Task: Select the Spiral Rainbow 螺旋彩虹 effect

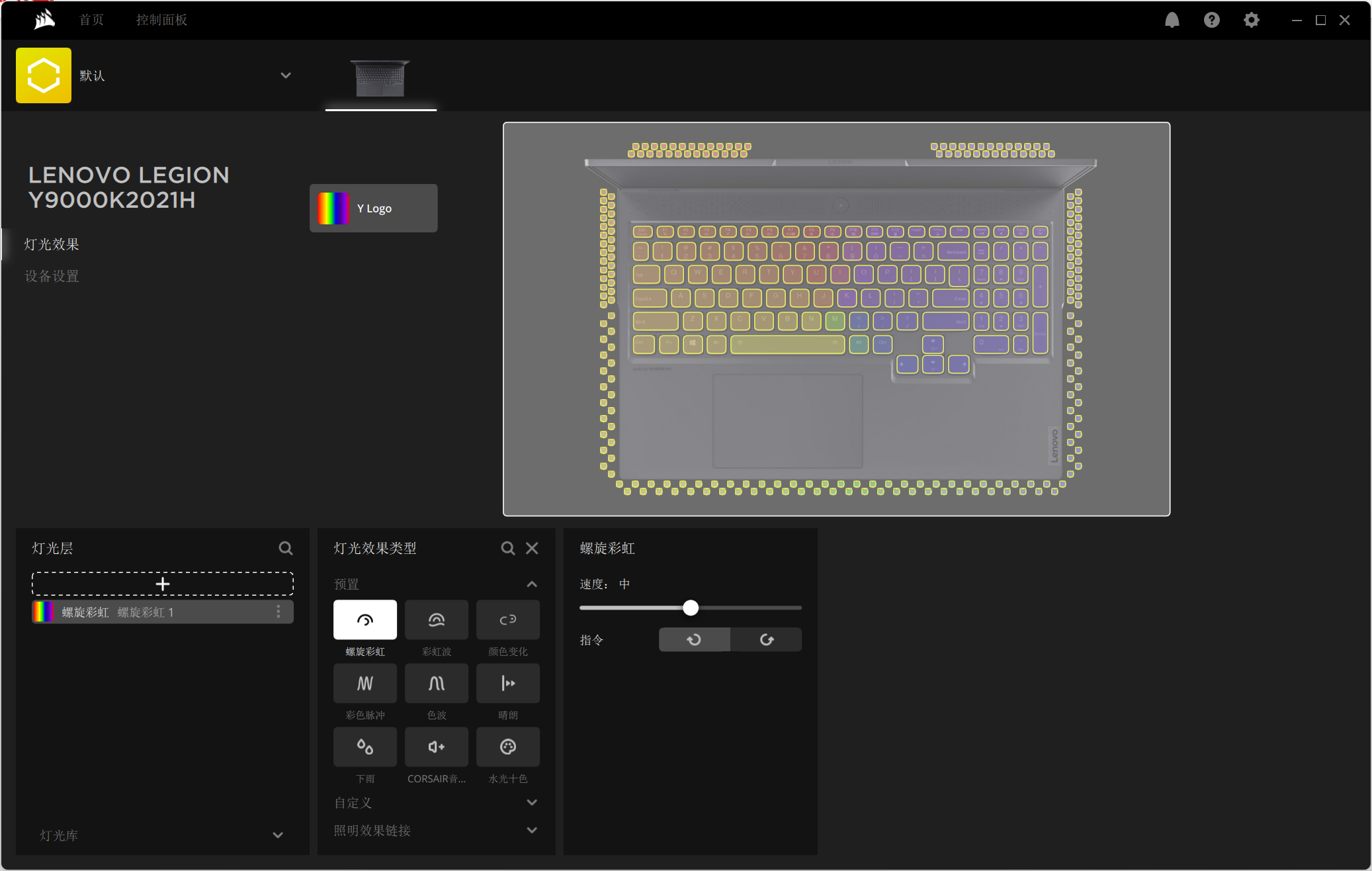Action: pos(365,620)
